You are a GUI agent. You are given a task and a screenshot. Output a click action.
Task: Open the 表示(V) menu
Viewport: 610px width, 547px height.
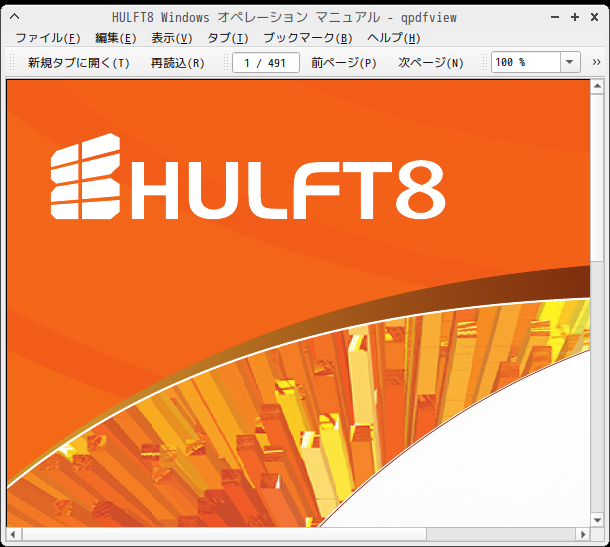(x=172, y=38)
